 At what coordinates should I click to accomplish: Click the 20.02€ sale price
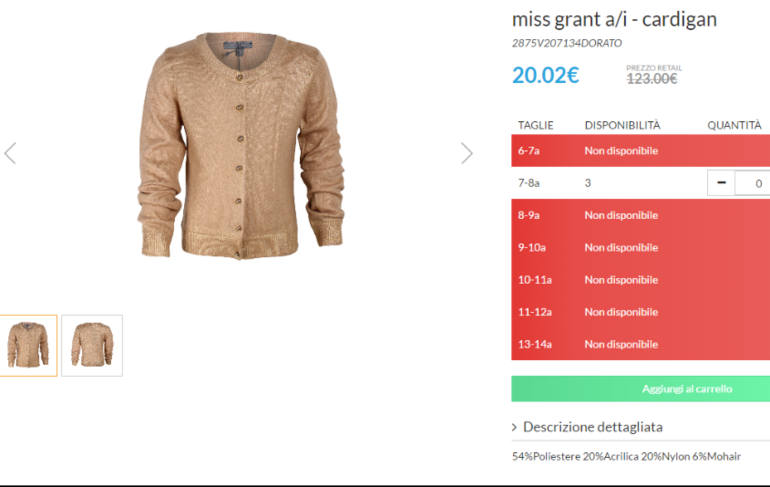(x=546, y=75)
